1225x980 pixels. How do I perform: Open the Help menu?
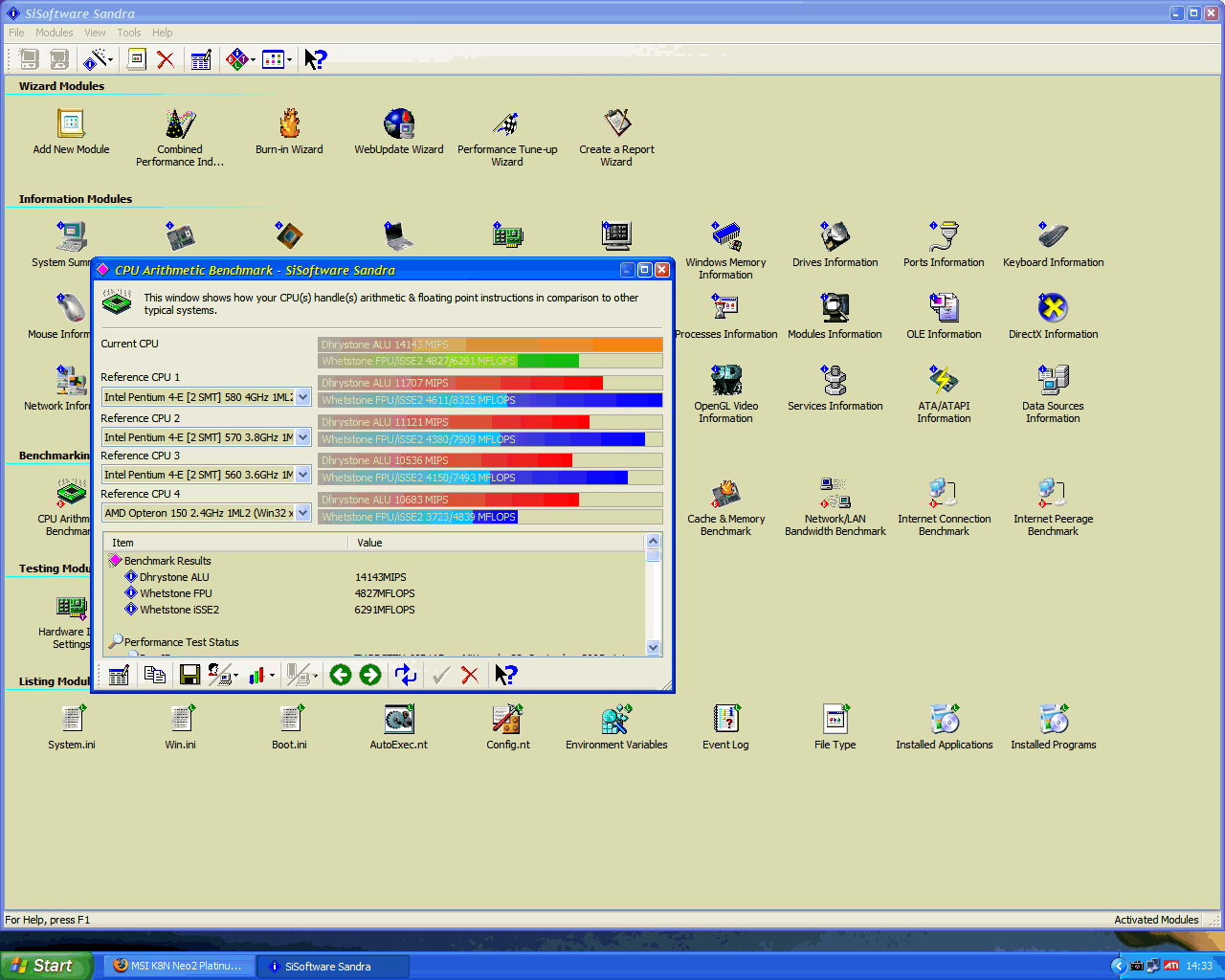[x=163, y=33]
